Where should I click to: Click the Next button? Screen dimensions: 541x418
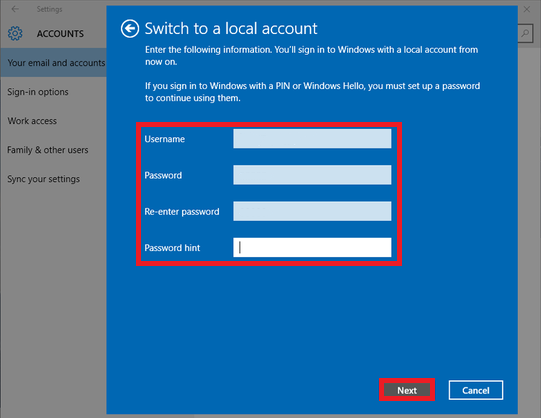click(x=407, y=390)
